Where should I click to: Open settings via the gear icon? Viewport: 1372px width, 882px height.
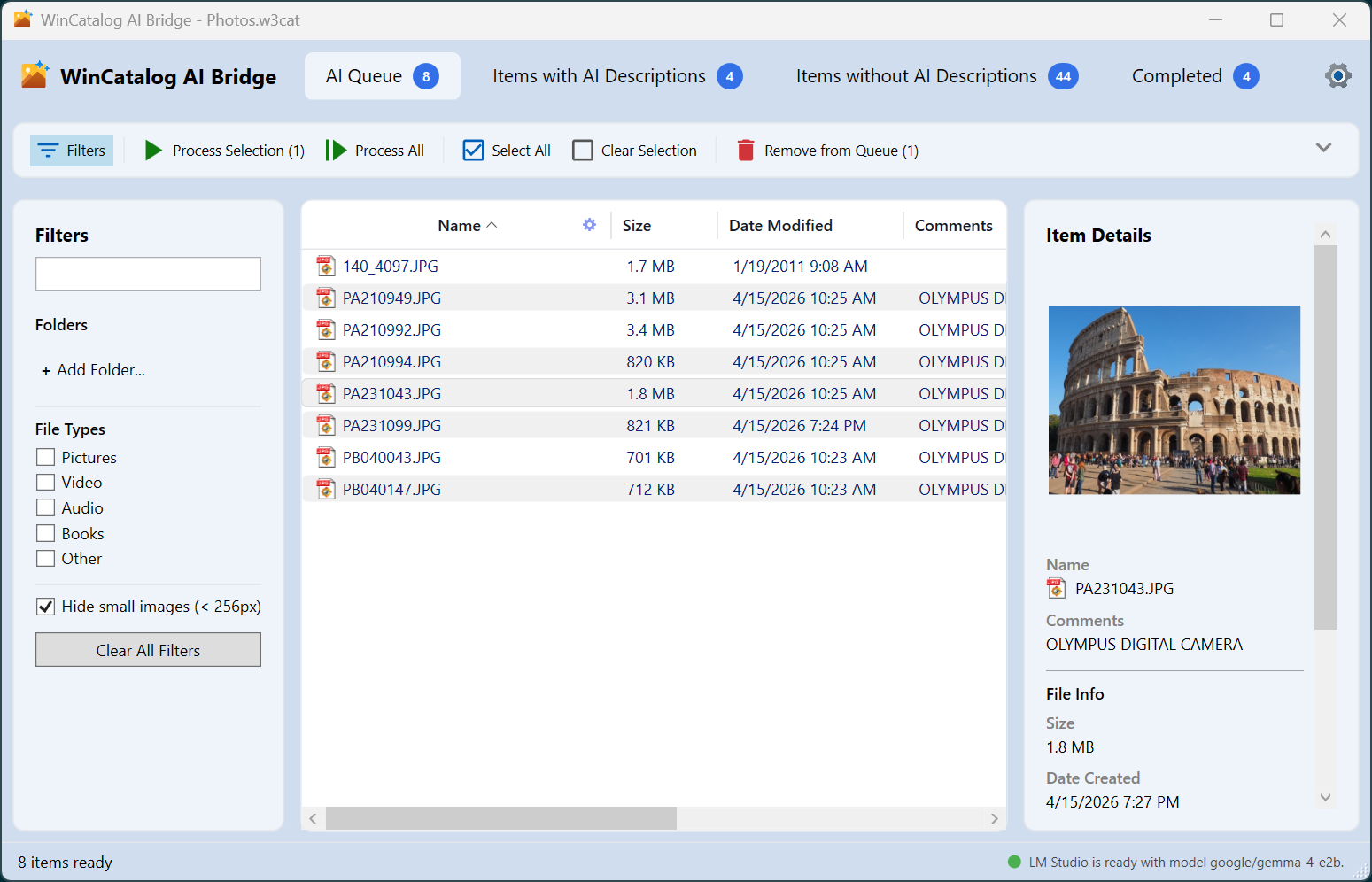click(1337, 76)
